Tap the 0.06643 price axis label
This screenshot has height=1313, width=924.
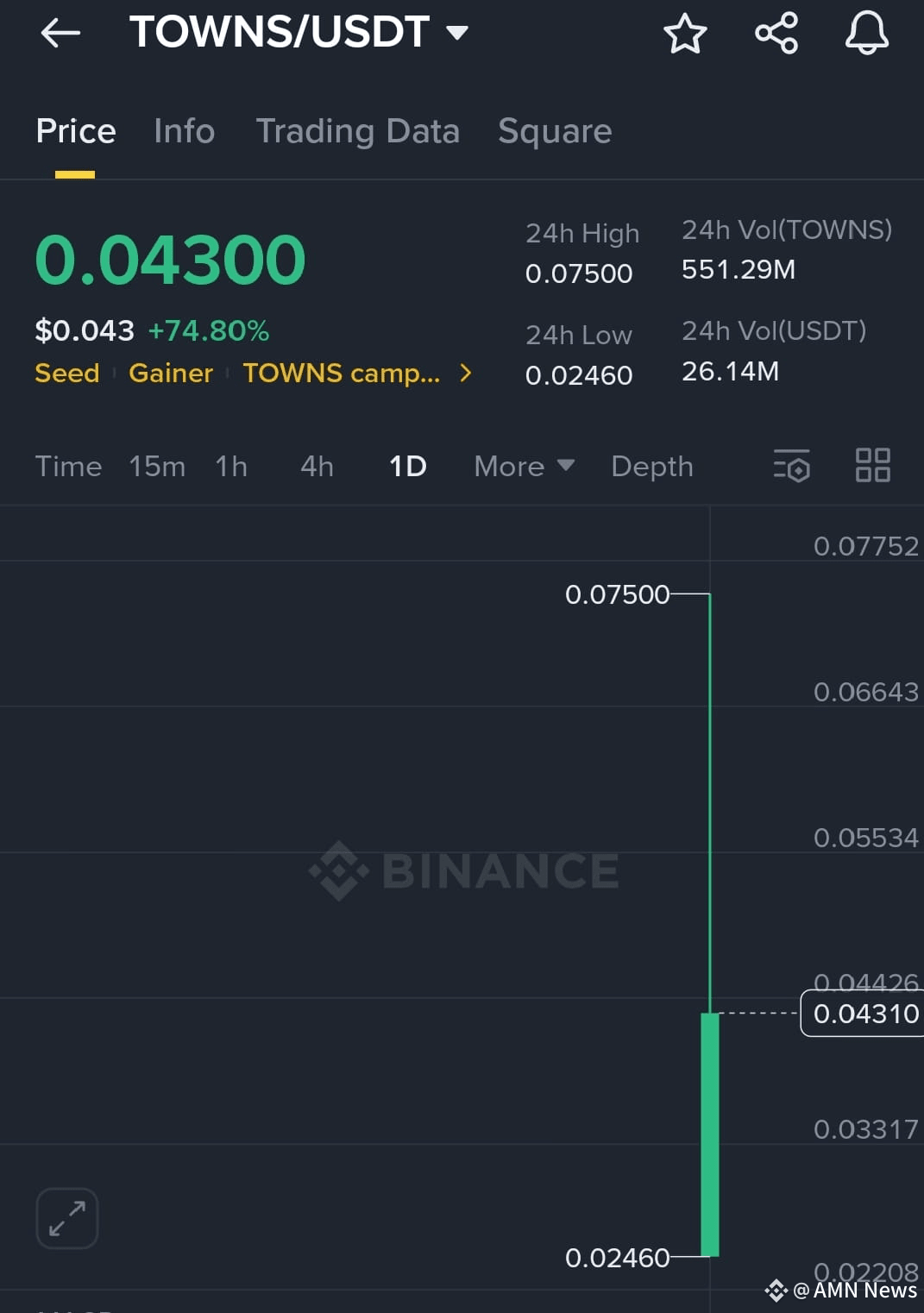coord(866,692)
